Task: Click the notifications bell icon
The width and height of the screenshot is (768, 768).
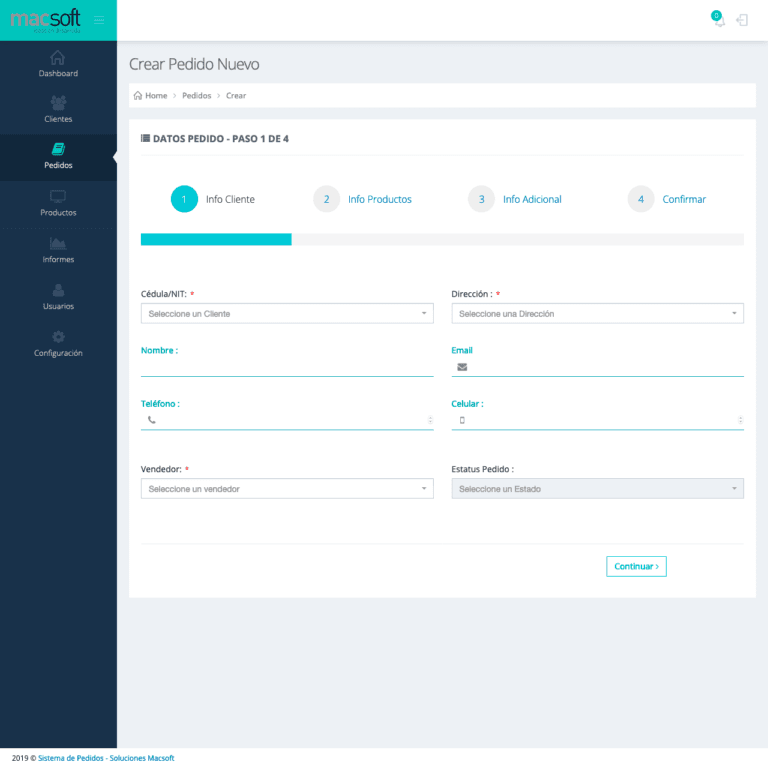Action: point(718,20)
